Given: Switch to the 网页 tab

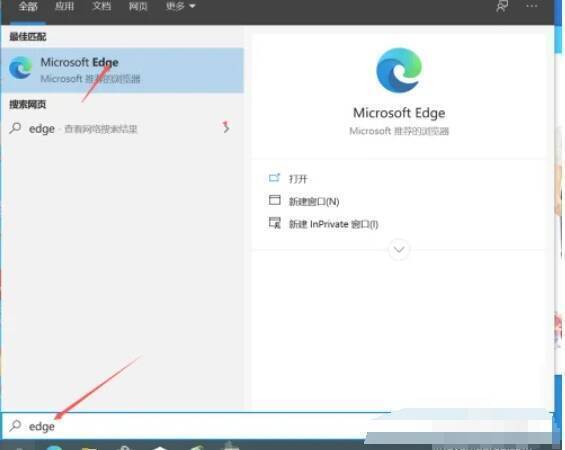Looking at the screenshot, I should point(138,6).
